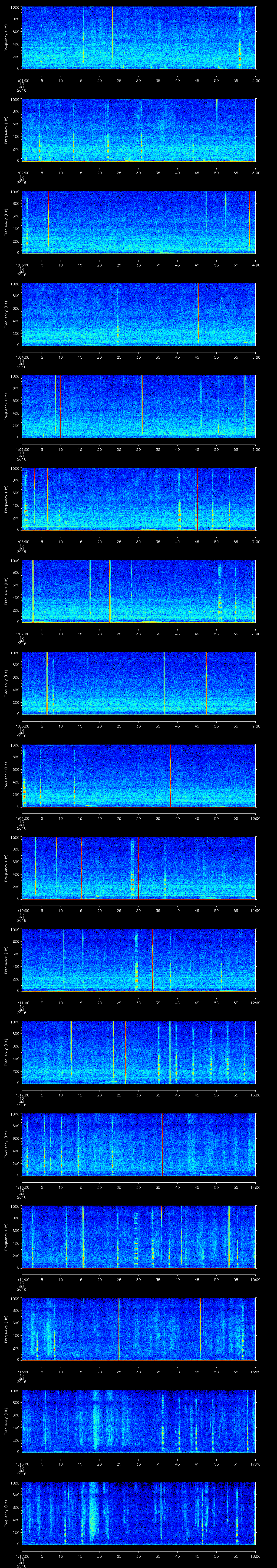Viewport: 277px width, 1568px height.
Task: Click the spectrogram panel starting at 1:09:00
Action: click(139, 775)
